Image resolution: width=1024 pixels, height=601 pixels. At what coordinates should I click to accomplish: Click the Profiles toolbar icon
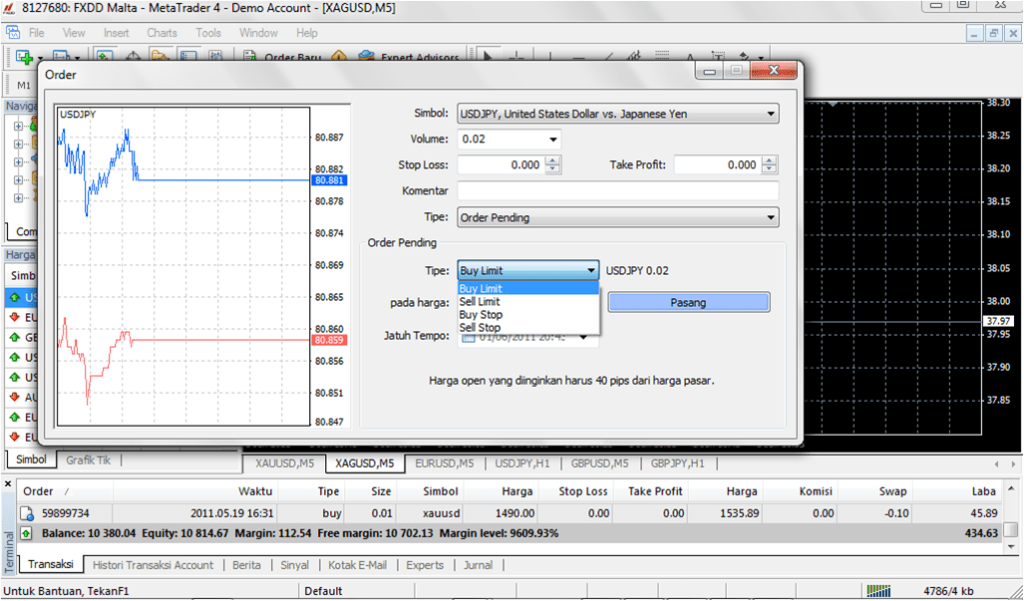point(61,57)
